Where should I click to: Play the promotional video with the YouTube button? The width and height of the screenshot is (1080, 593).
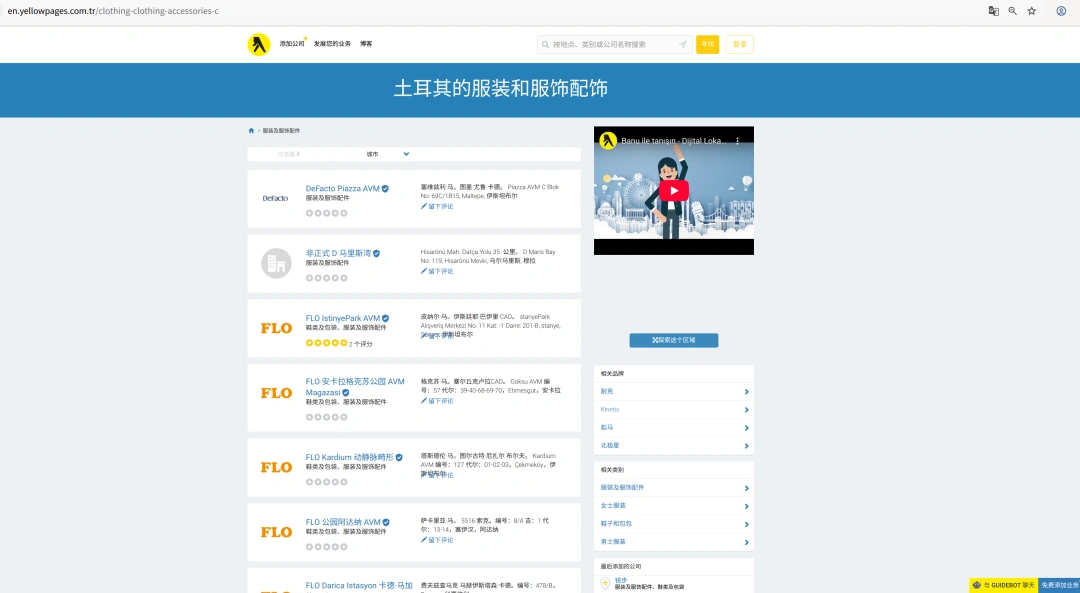673,190
